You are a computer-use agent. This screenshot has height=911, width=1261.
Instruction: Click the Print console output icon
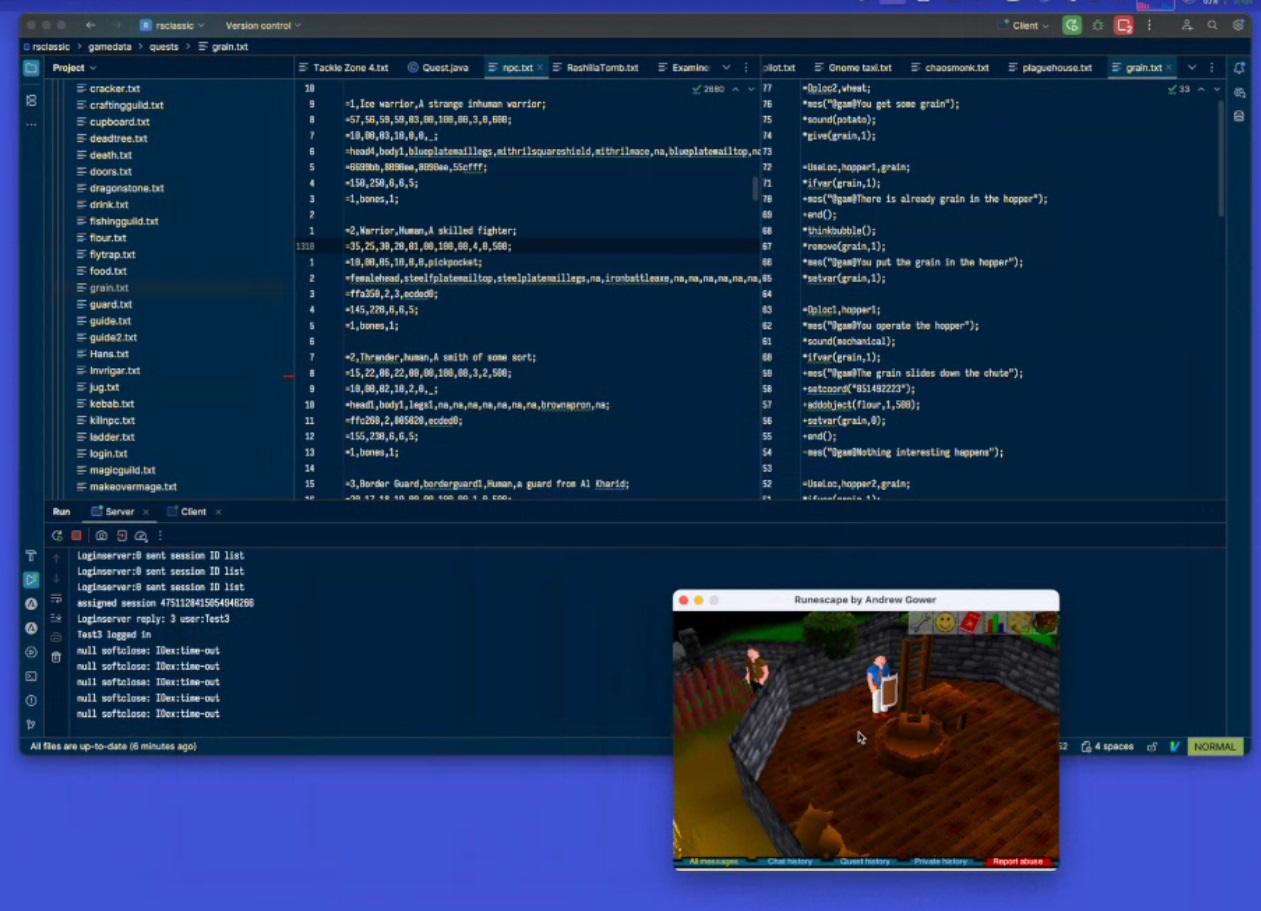click(x=56, y=637)
